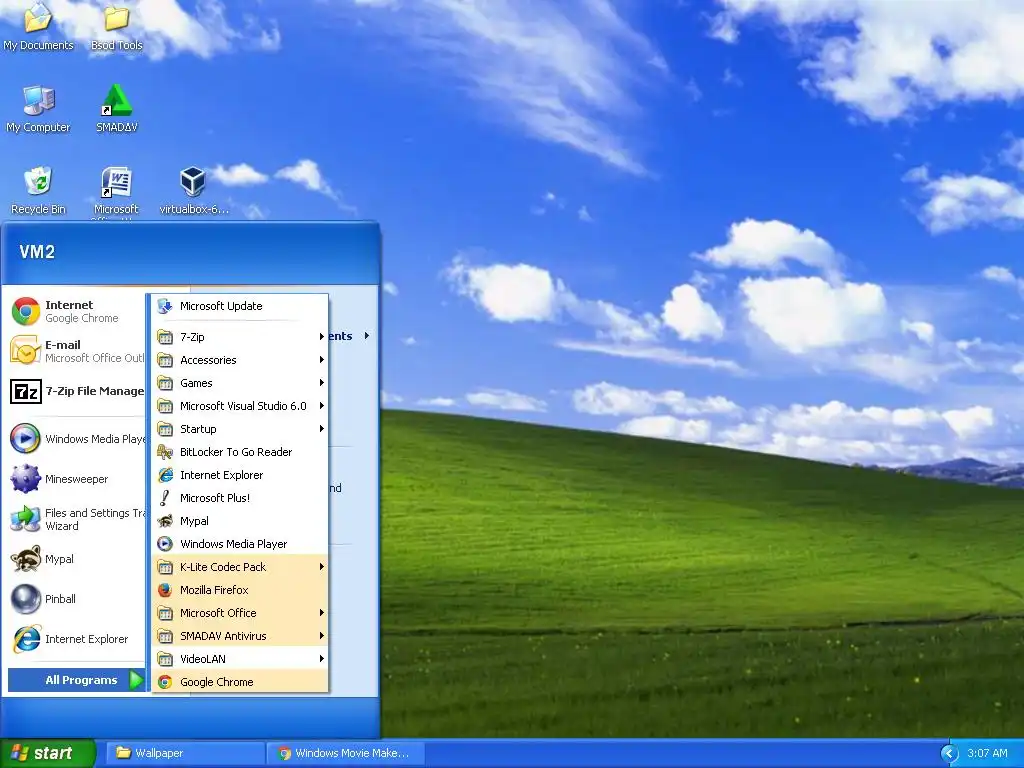The image size is (1024, 768).
Task: Click the Microsoft Plus! exclamation icon
Action: [165, 498]
